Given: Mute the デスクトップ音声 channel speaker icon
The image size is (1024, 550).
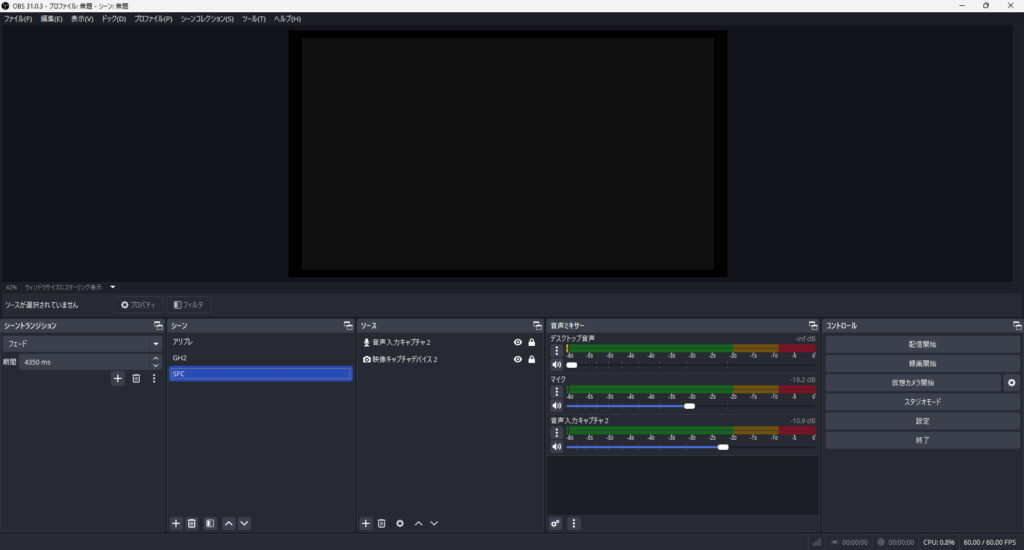Looking at the screenshot, I should pos(557,365).
